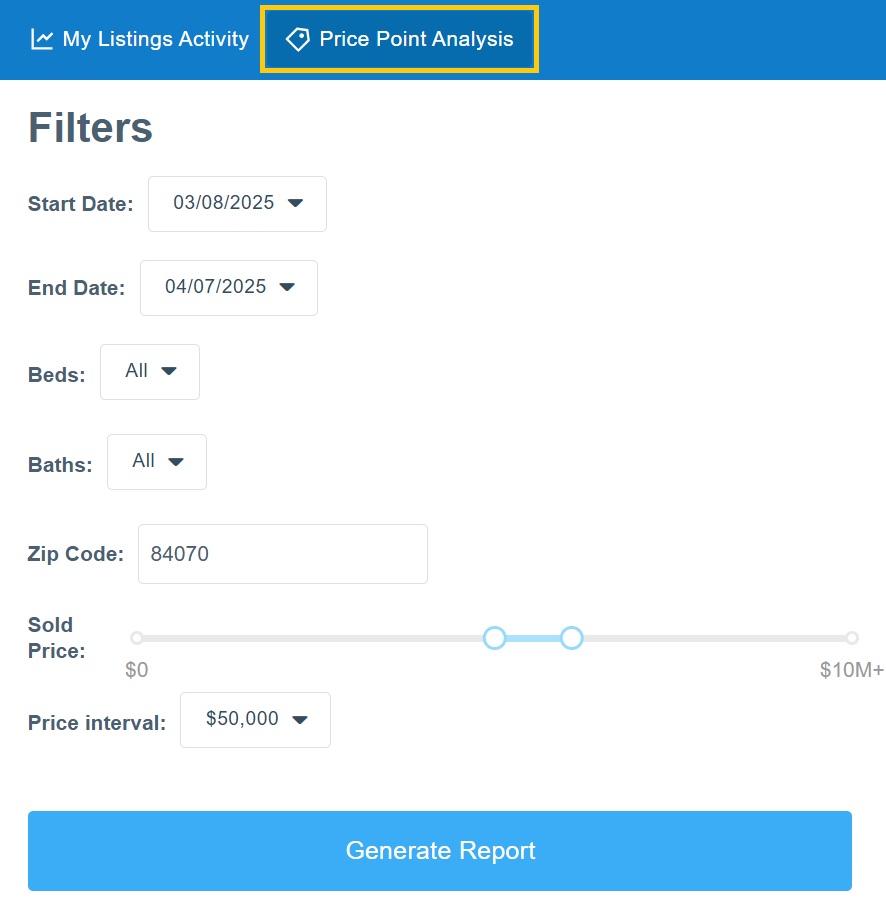
Task: Click the line chart icon for My Listings Activity
Action: tap(41, 39)
